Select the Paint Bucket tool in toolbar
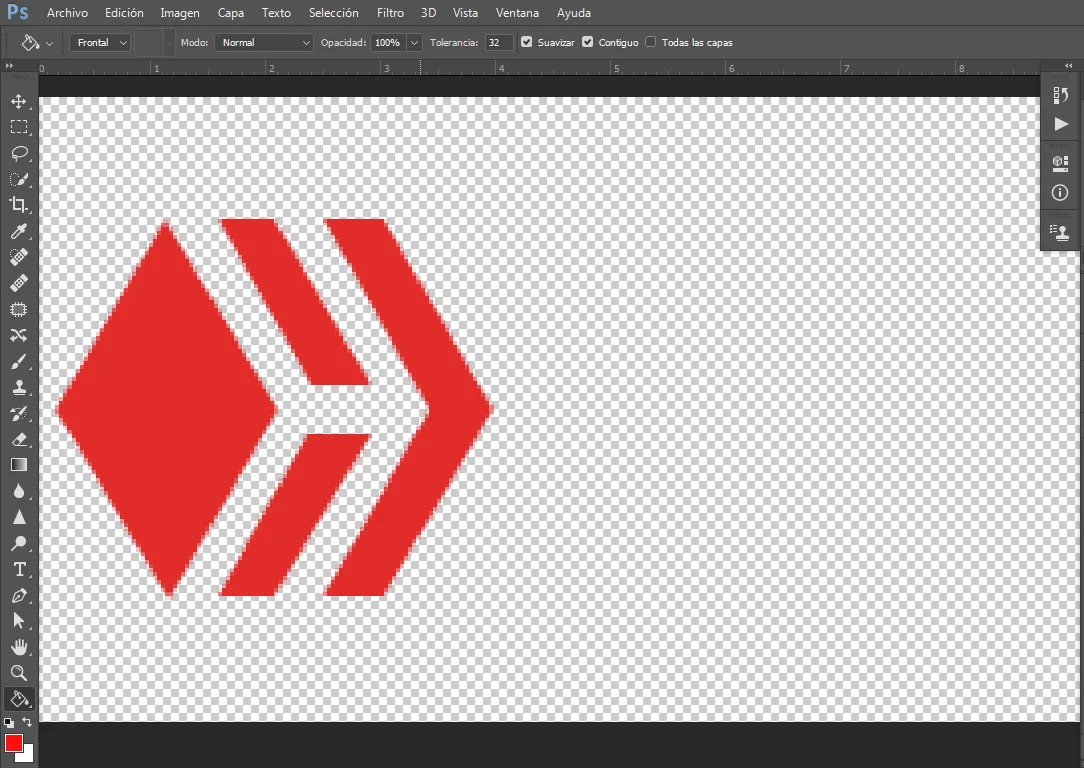This screenshot has height=768, width=1084. (19, 699)
